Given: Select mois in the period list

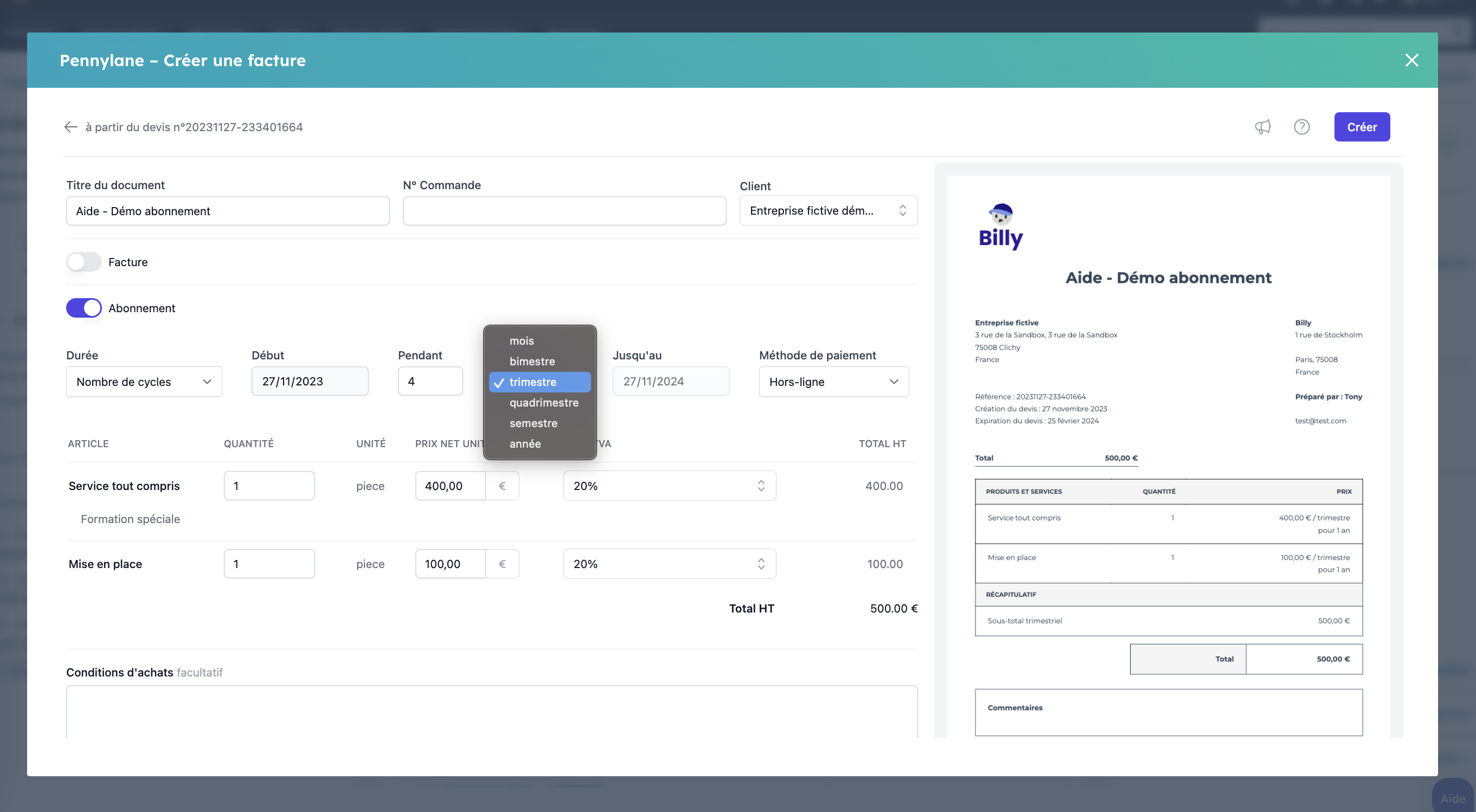Looking at the screenshot, I should tap(540, 341).
